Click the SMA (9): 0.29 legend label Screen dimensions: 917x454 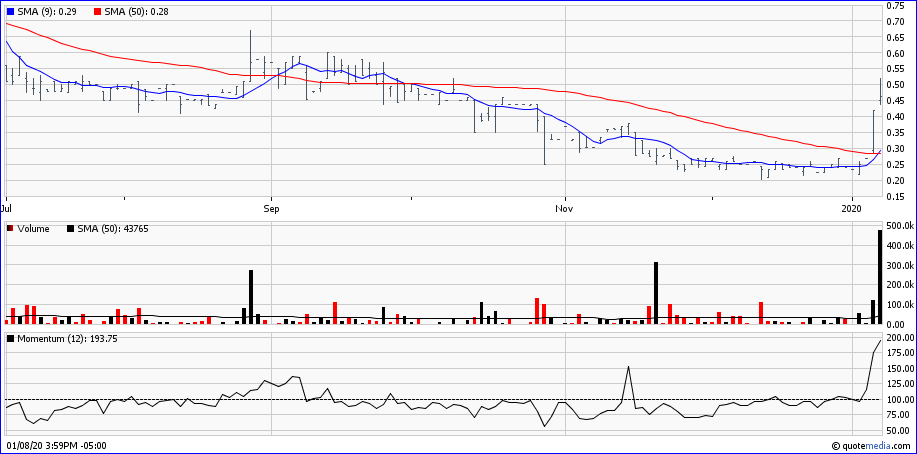(x=46, y=11)
